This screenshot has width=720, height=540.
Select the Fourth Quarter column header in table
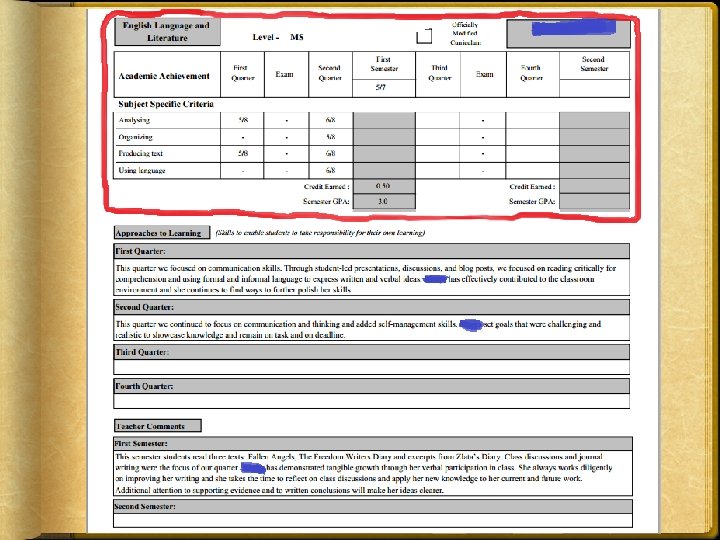coord(532,73)
